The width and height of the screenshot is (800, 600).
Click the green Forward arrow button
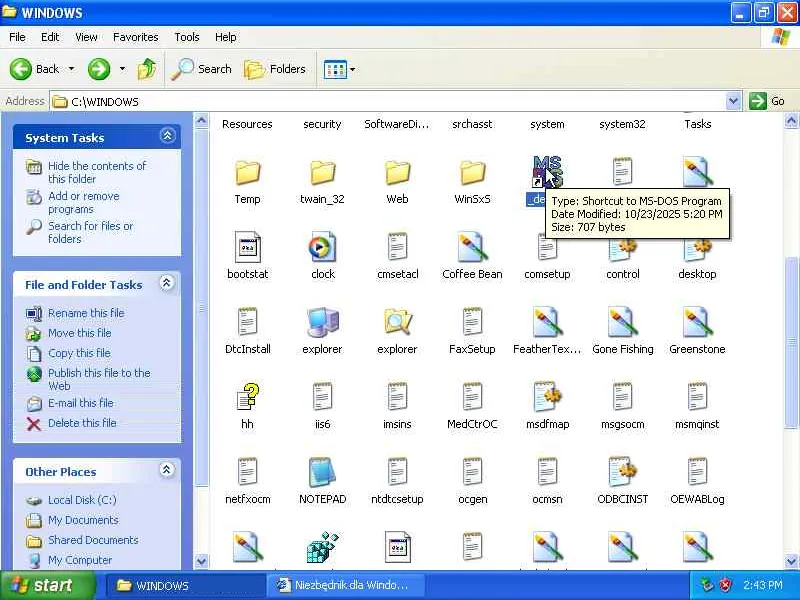(x=99, y=69)
